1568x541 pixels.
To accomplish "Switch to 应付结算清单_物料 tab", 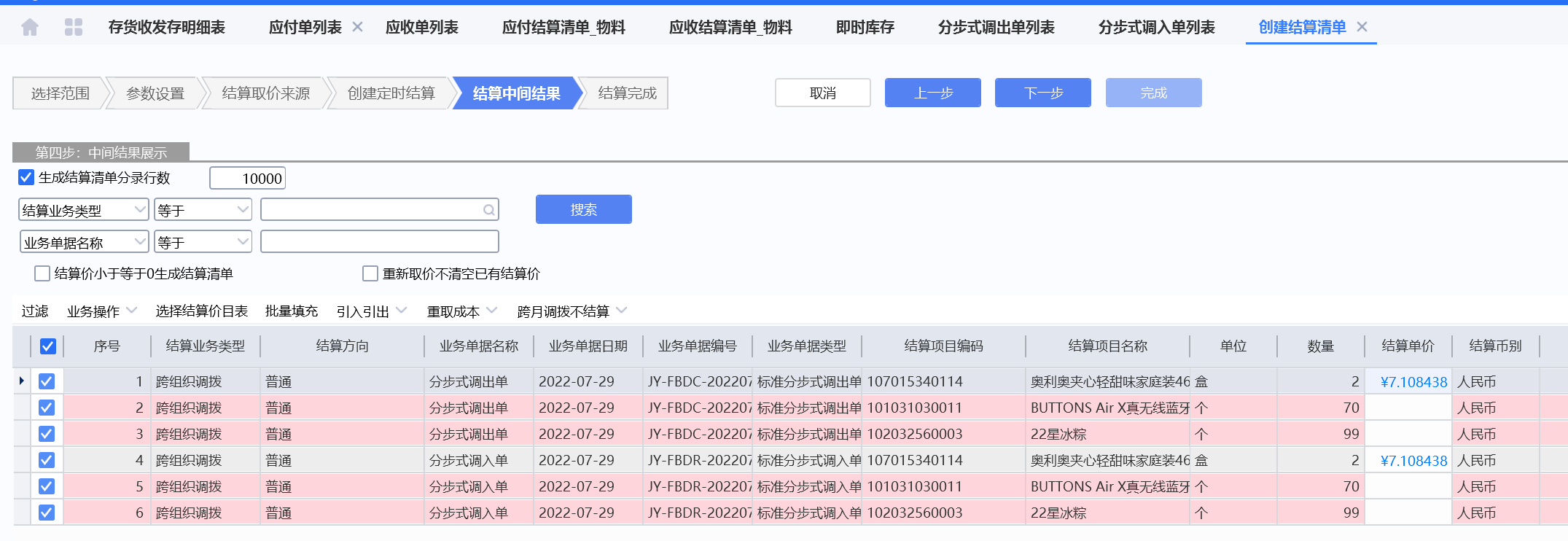I will pos(563,28).
